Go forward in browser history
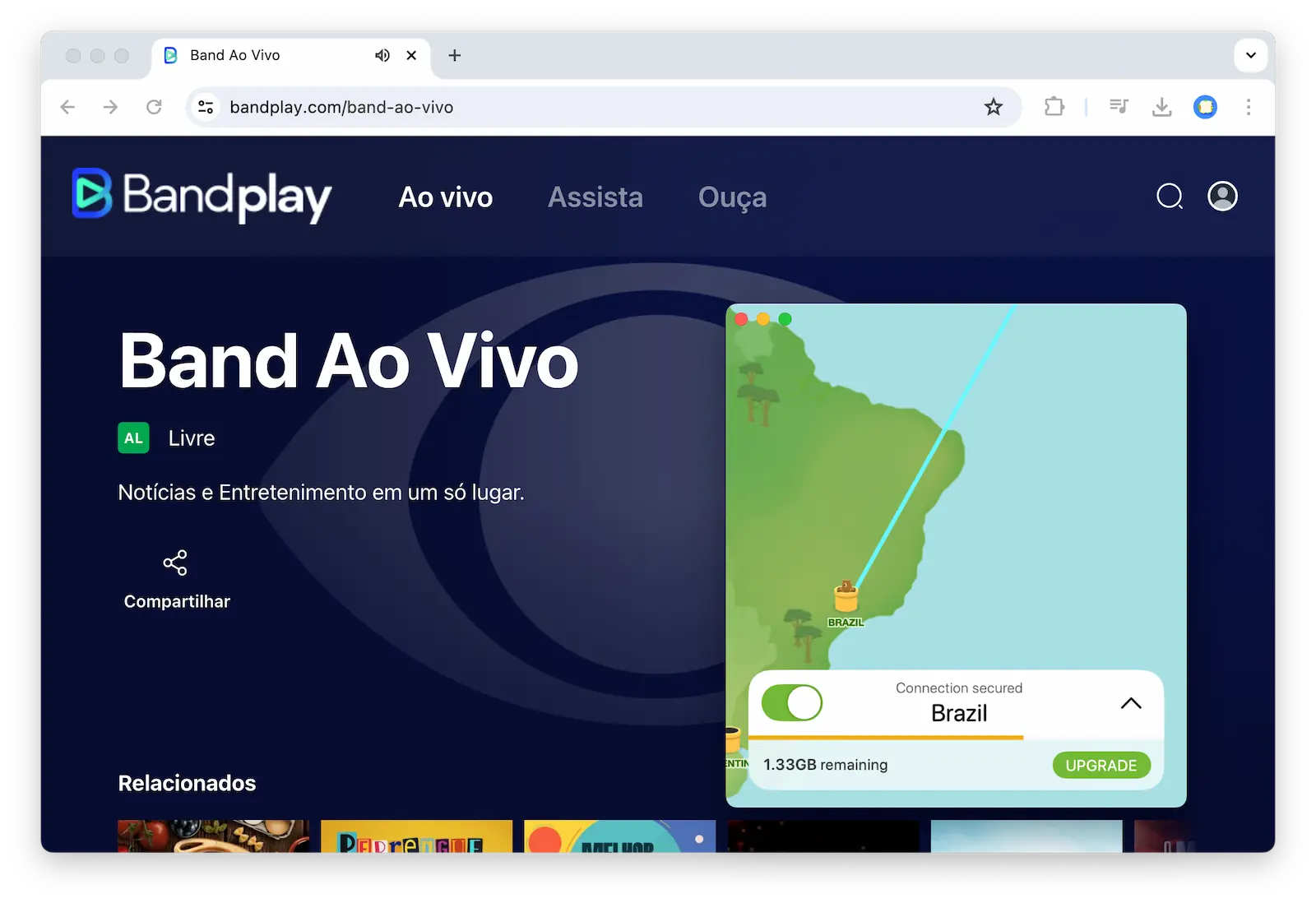 [x=110, y=107]
